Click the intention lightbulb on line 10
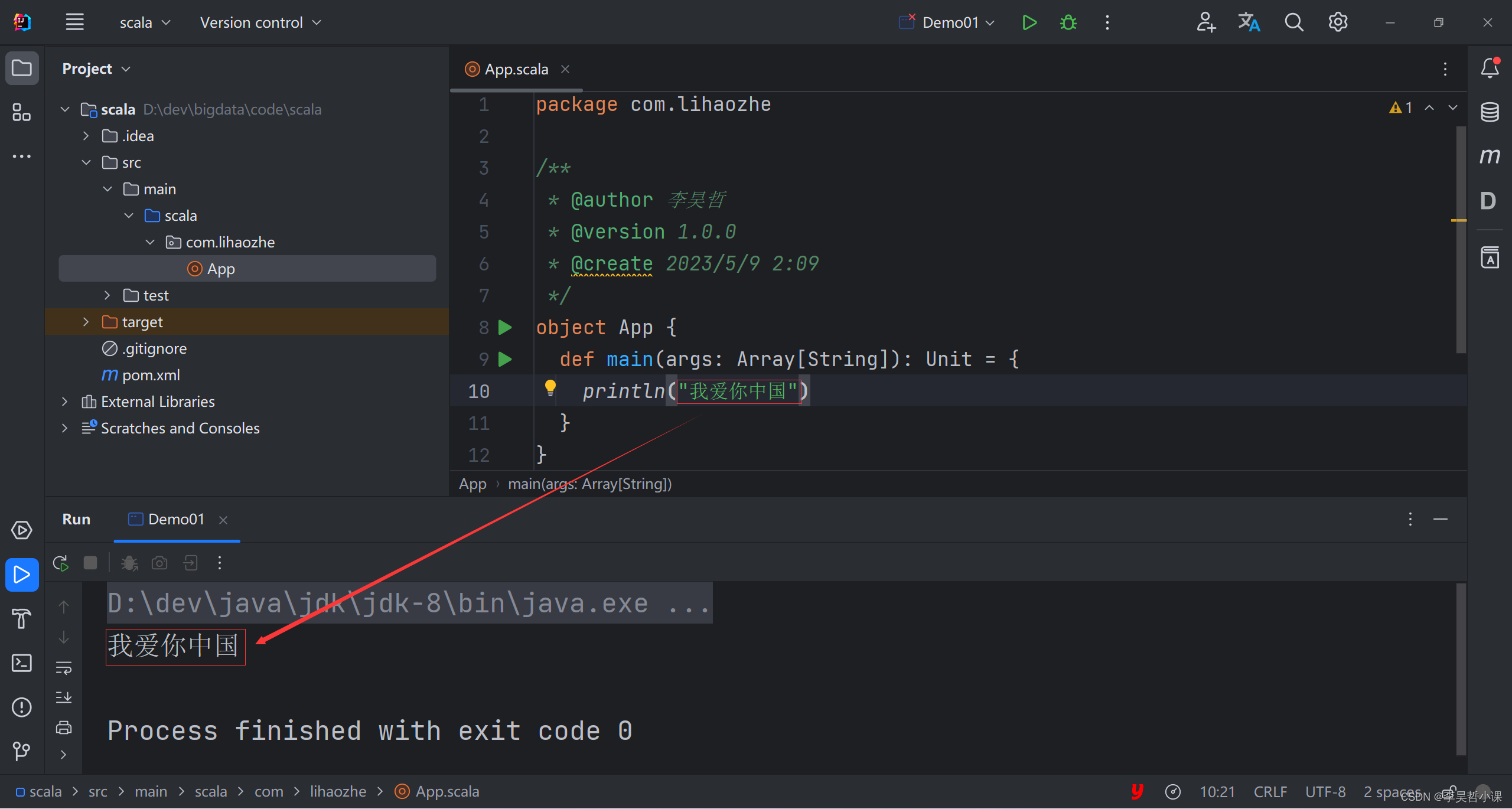 pos(550,388)
